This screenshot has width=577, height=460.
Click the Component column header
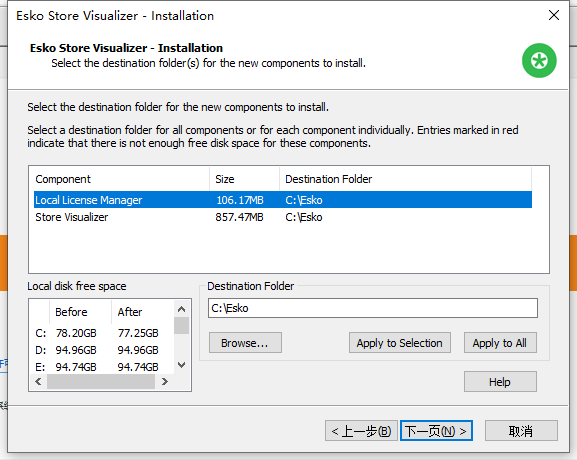121,179
